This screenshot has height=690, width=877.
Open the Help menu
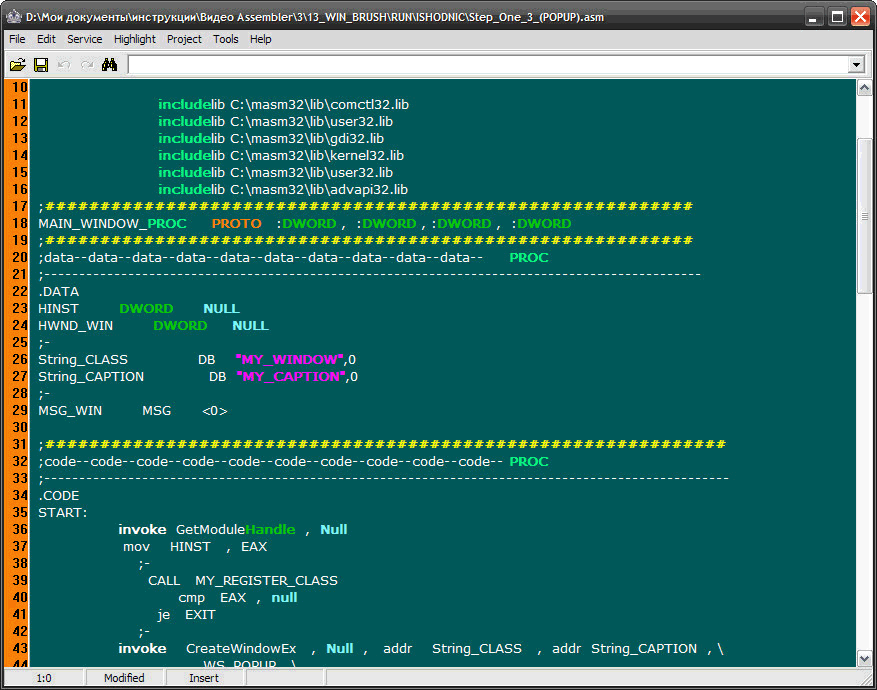coord(260,39)
